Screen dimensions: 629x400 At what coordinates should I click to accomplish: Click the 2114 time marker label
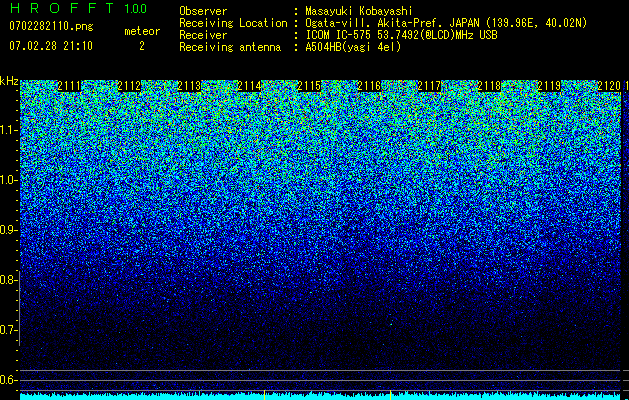(x=249, y=86)
